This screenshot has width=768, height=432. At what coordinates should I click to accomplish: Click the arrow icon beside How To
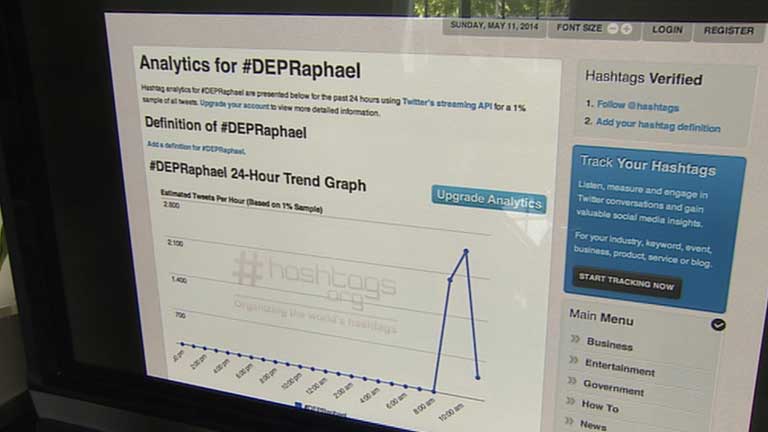coord(573,402)
